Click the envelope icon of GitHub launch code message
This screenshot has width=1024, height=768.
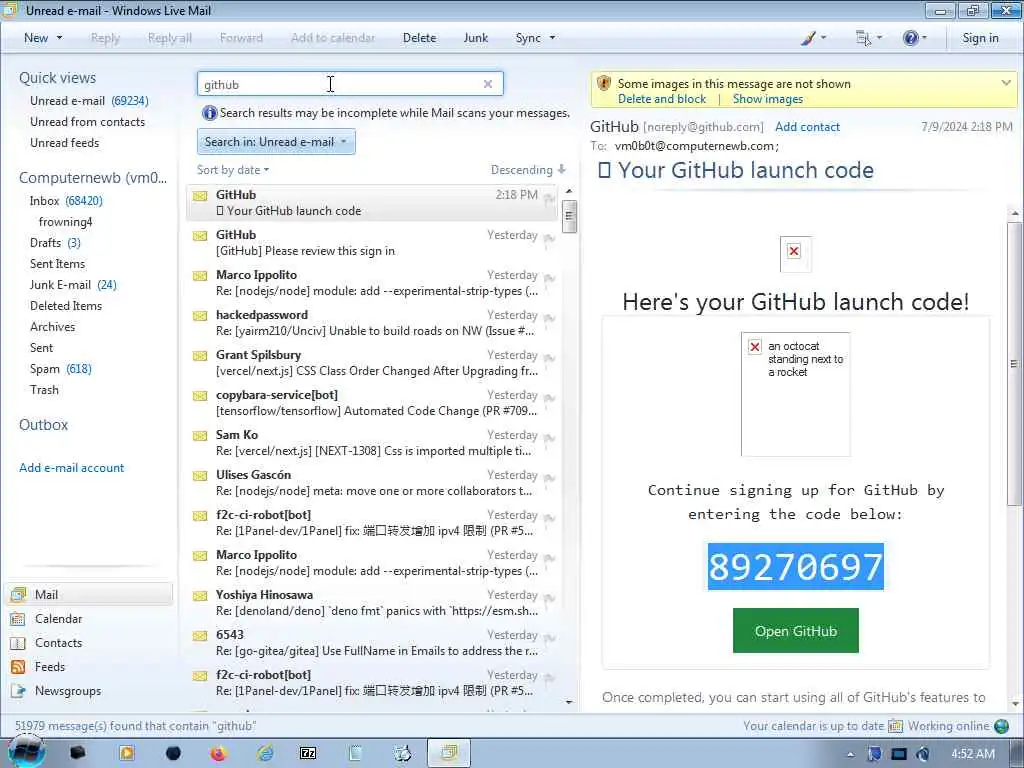coord(200,195)
